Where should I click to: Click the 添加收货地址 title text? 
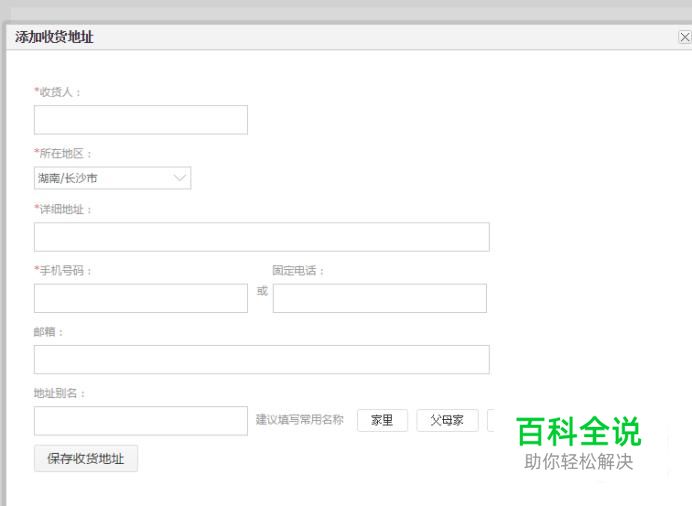click(x=54, y=37)
